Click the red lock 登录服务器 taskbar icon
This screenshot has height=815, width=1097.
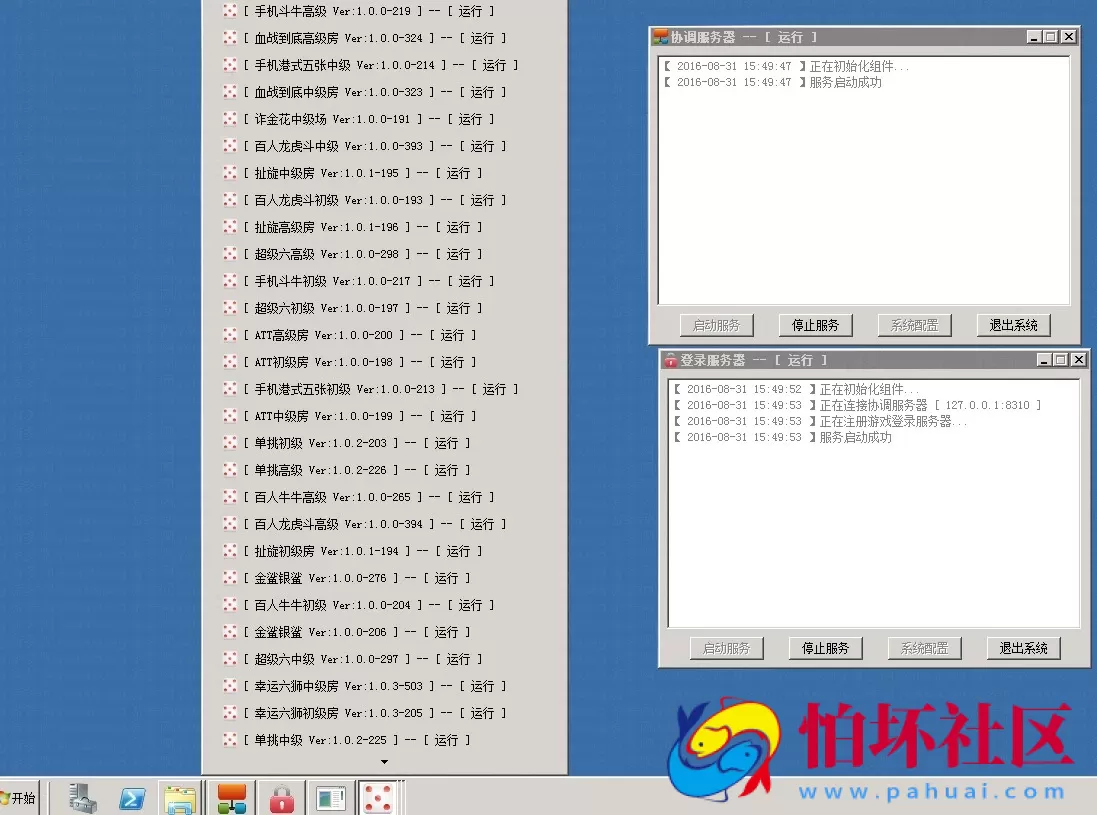(281, 797)
